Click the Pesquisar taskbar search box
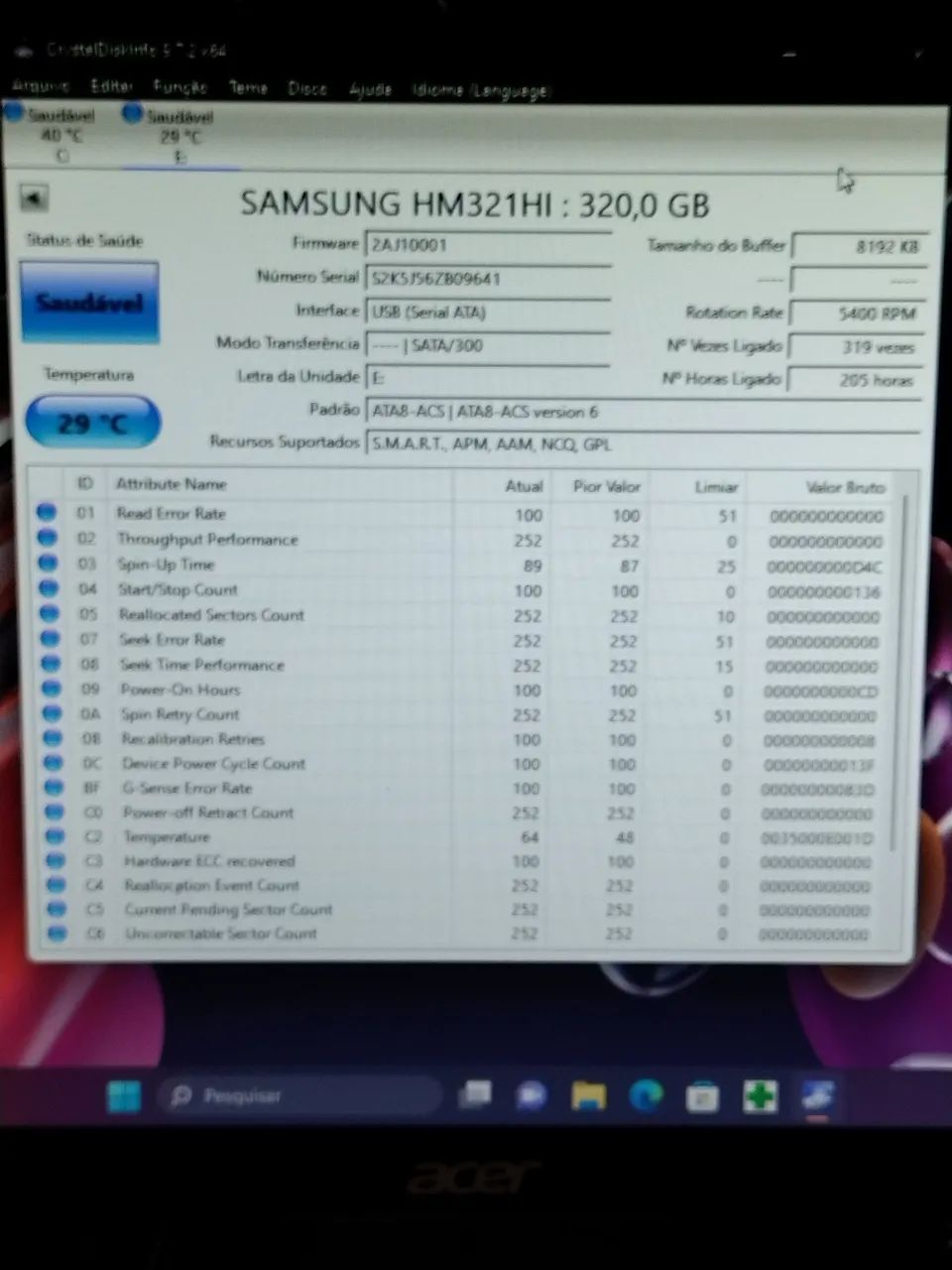952x1270 pixels. pyautogui.click(x=299, y=1096)
